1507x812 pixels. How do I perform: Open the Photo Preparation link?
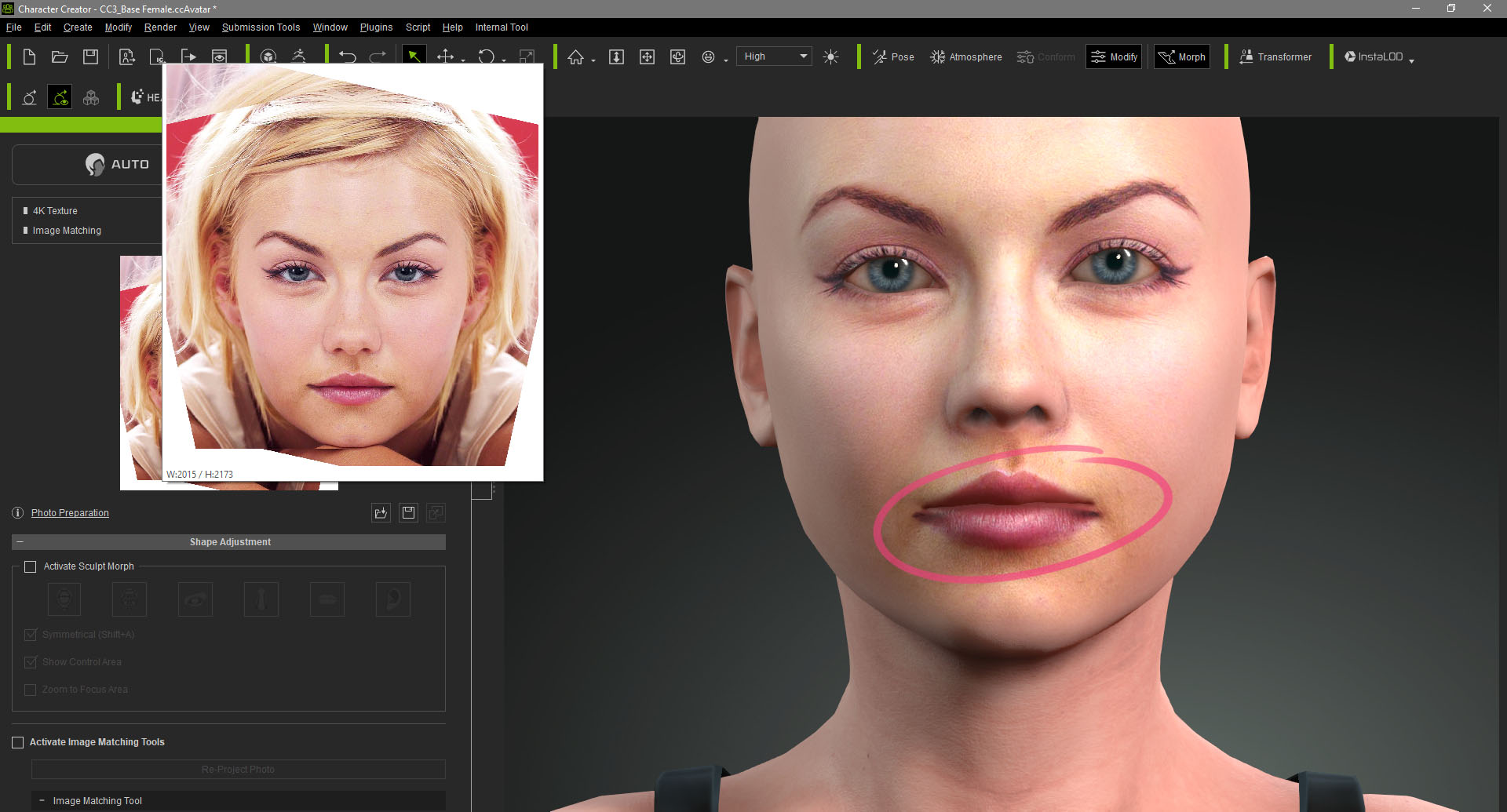click(x=70, y=512)
